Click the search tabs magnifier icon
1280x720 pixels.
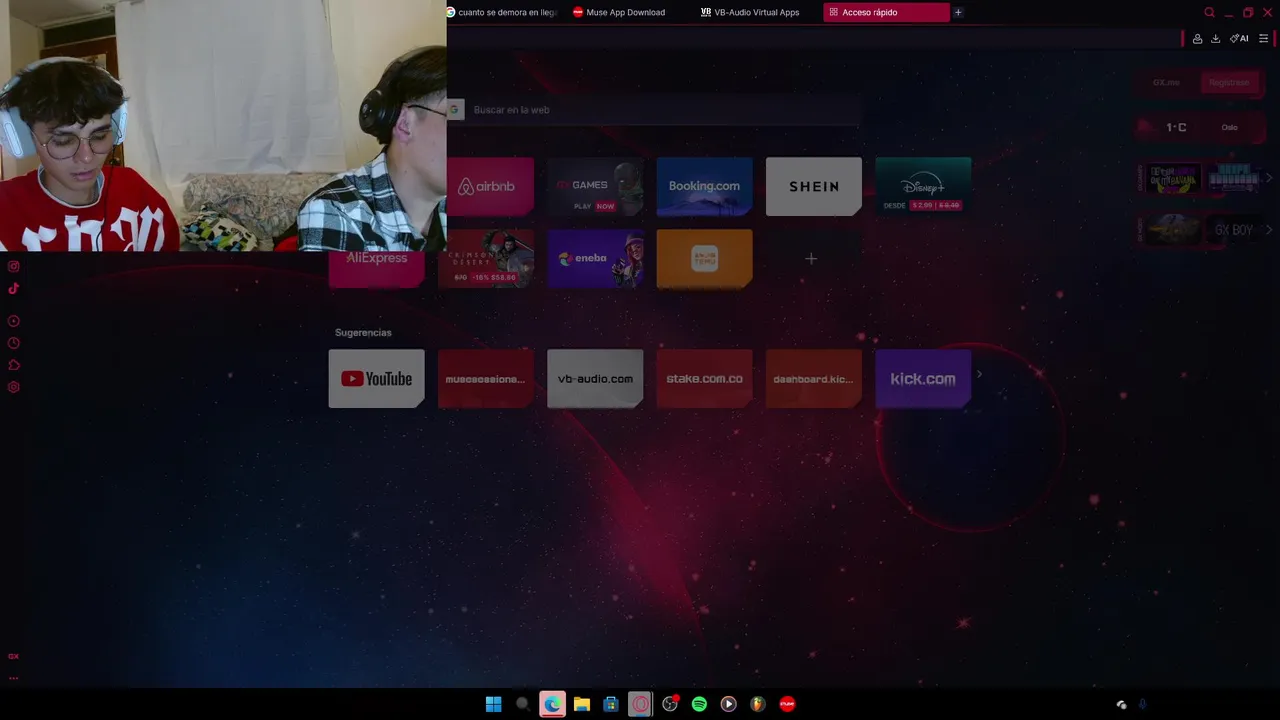[1209, 13]
